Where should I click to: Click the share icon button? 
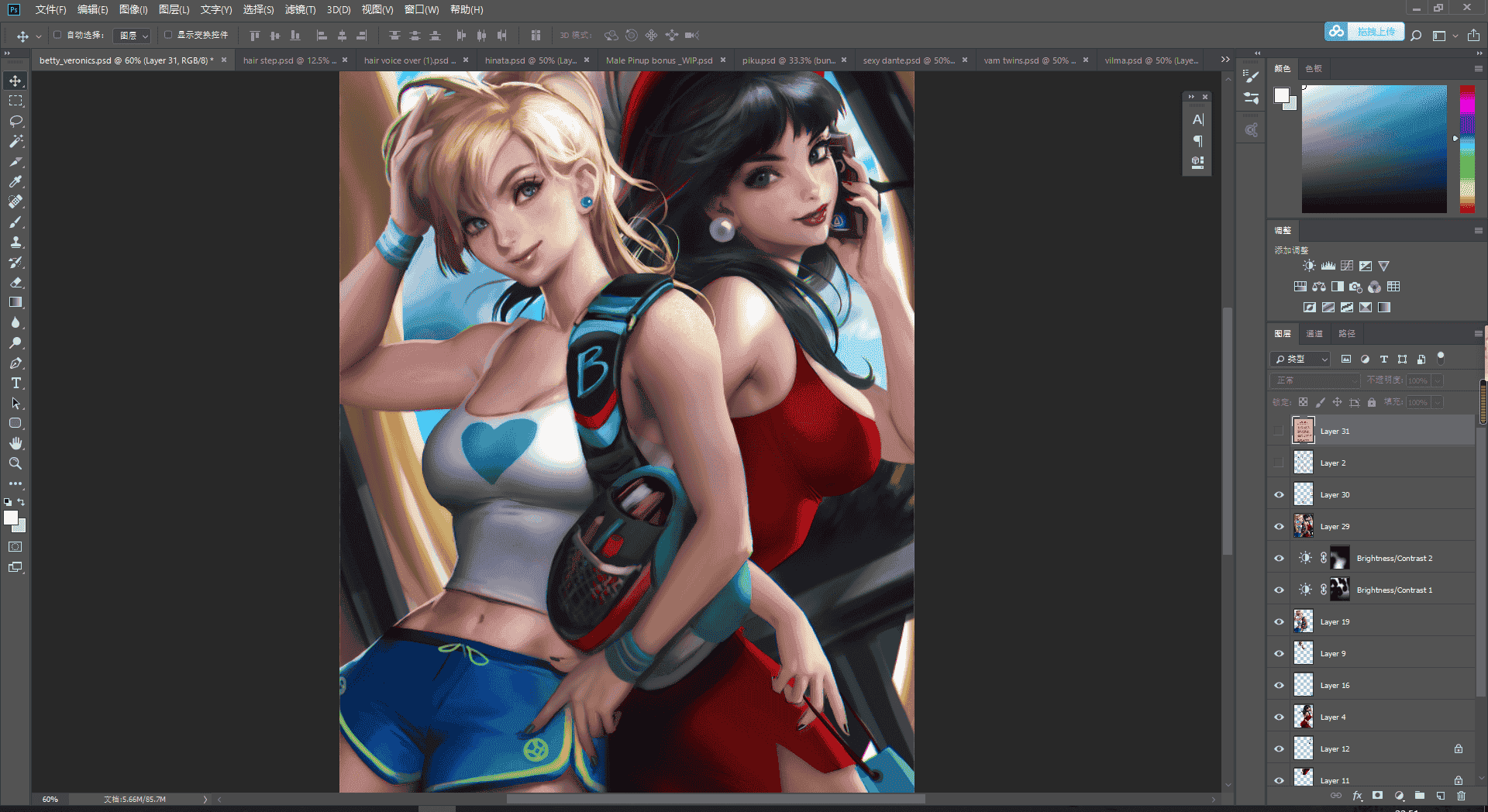click(1473, 36)
